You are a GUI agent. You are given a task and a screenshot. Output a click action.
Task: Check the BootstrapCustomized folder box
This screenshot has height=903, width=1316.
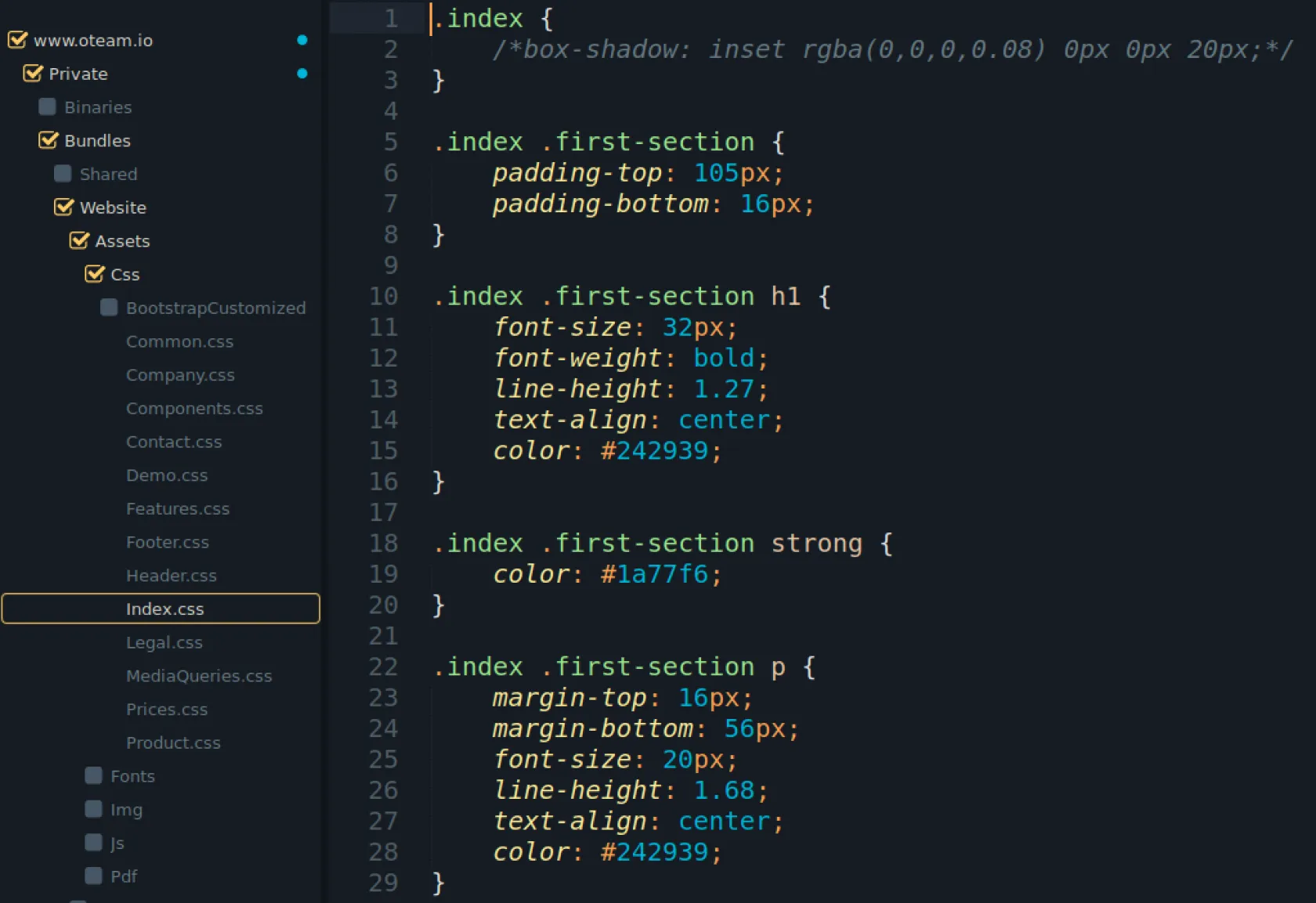point(109,308)
